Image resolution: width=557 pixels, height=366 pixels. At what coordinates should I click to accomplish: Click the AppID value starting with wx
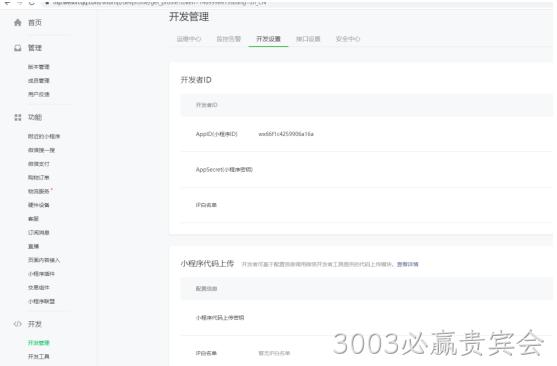coord(286,134)
